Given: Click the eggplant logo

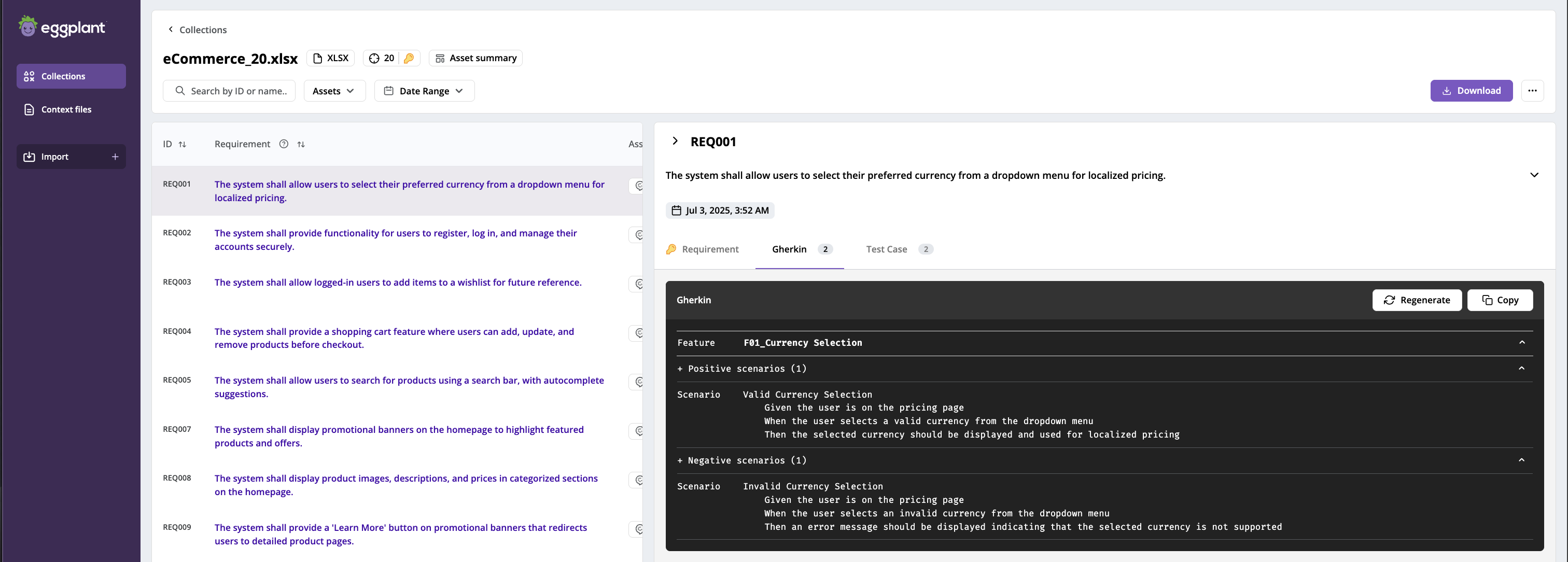Looking at the screenshot, I should point(62,27).
